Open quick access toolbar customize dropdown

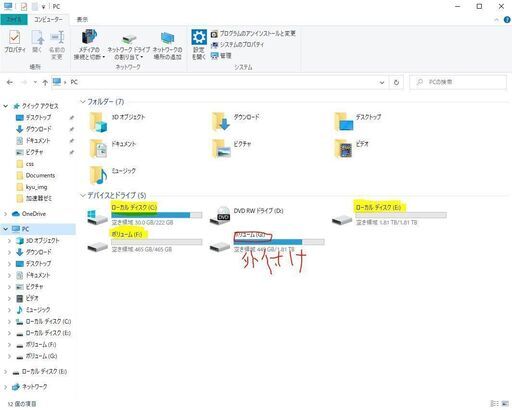click(43, 7)
